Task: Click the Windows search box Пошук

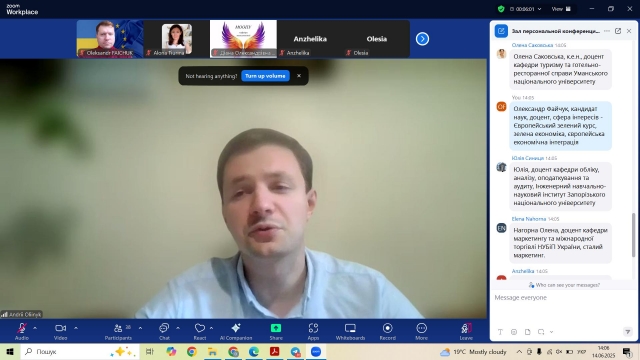Action: pyautogui.click(x=80, y=351)
